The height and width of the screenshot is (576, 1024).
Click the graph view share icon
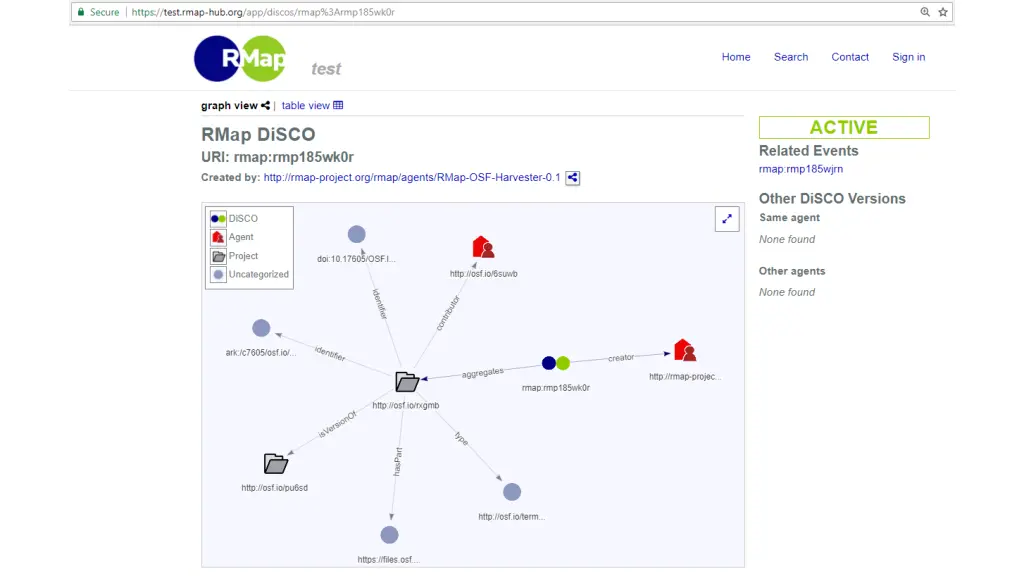click(265, 105)
